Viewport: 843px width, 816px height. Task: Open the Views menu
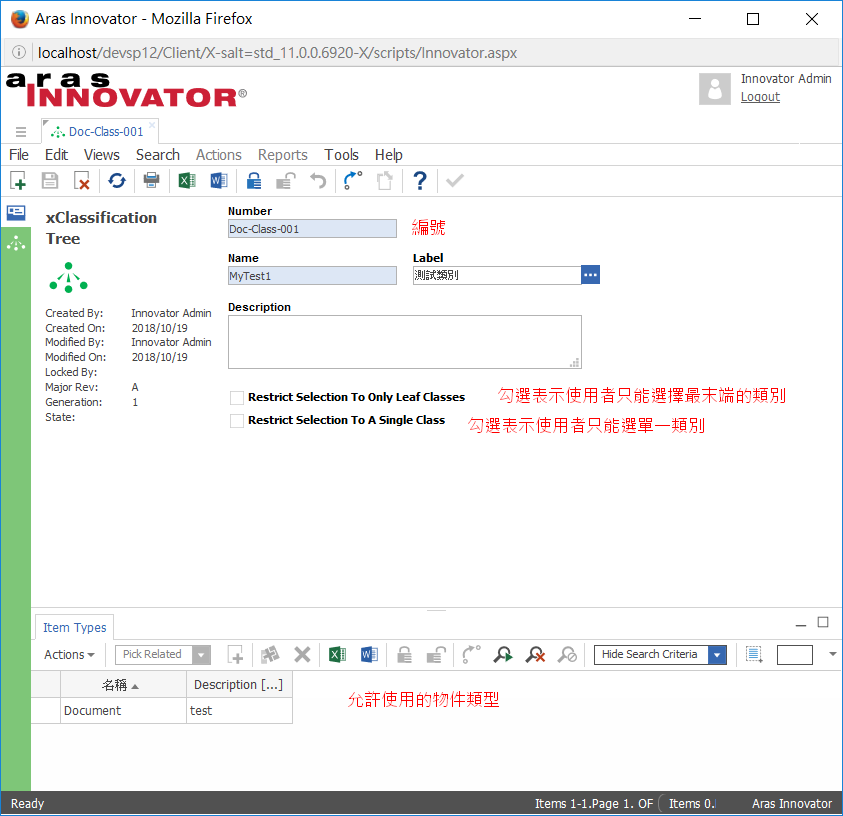[102, 155]
